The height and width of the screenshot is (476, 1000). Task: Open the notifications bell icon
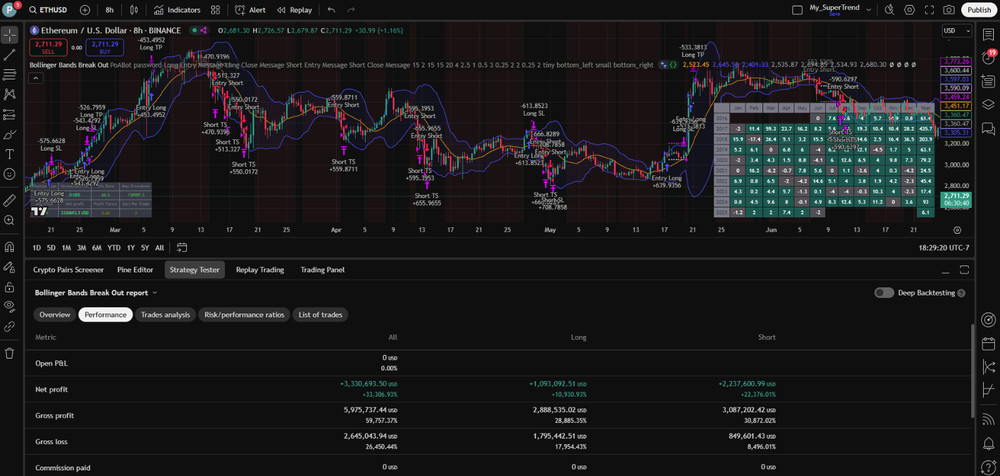click(989, 442)
